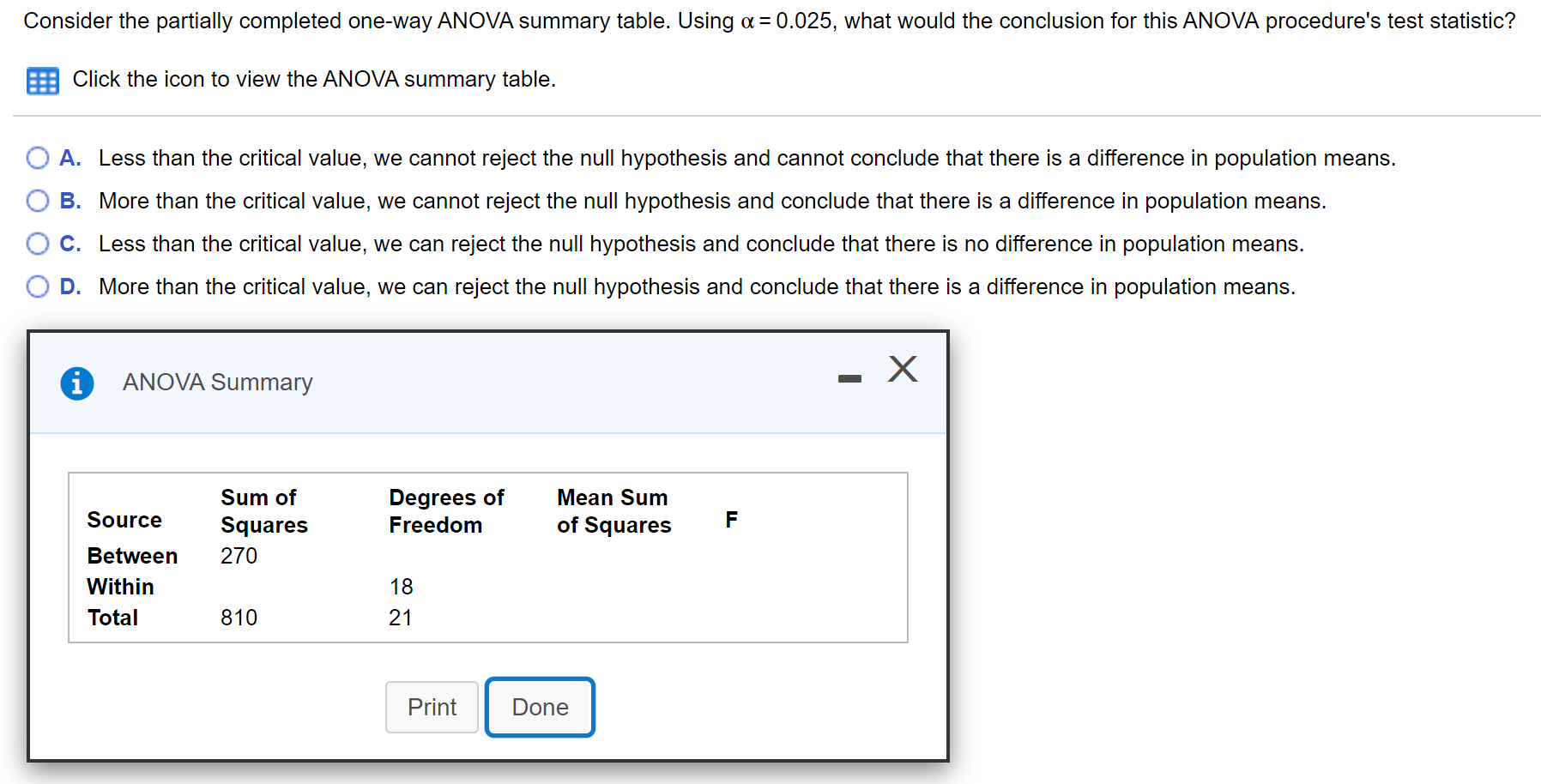Click the Mean Sum of Squares header
Viewport: 1541px width, 784px height.
tap(612, 511)
